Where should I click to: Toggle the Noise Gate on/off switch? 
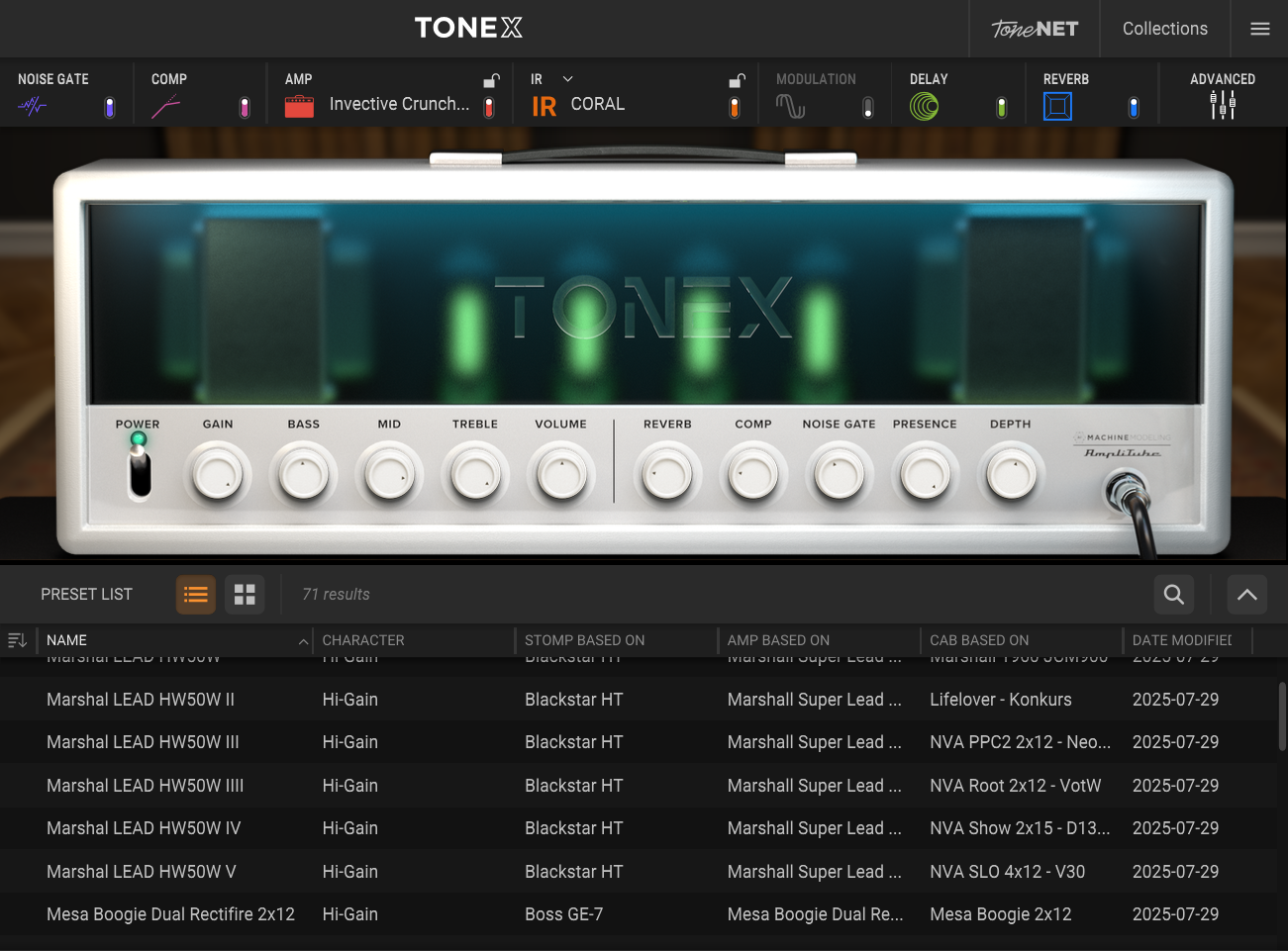[x=110, y=107]
